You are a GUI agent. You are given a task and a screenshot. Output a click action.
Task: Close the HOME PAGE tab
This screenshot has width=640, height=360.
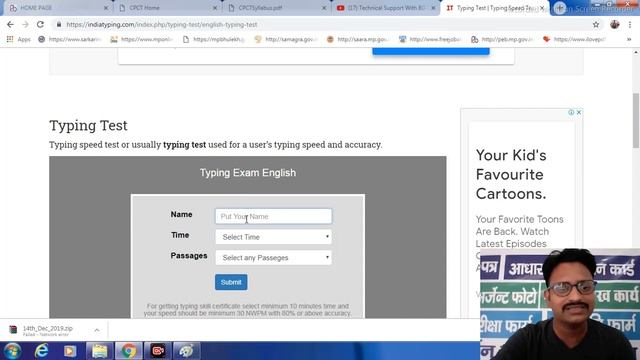tap(106, 8)
